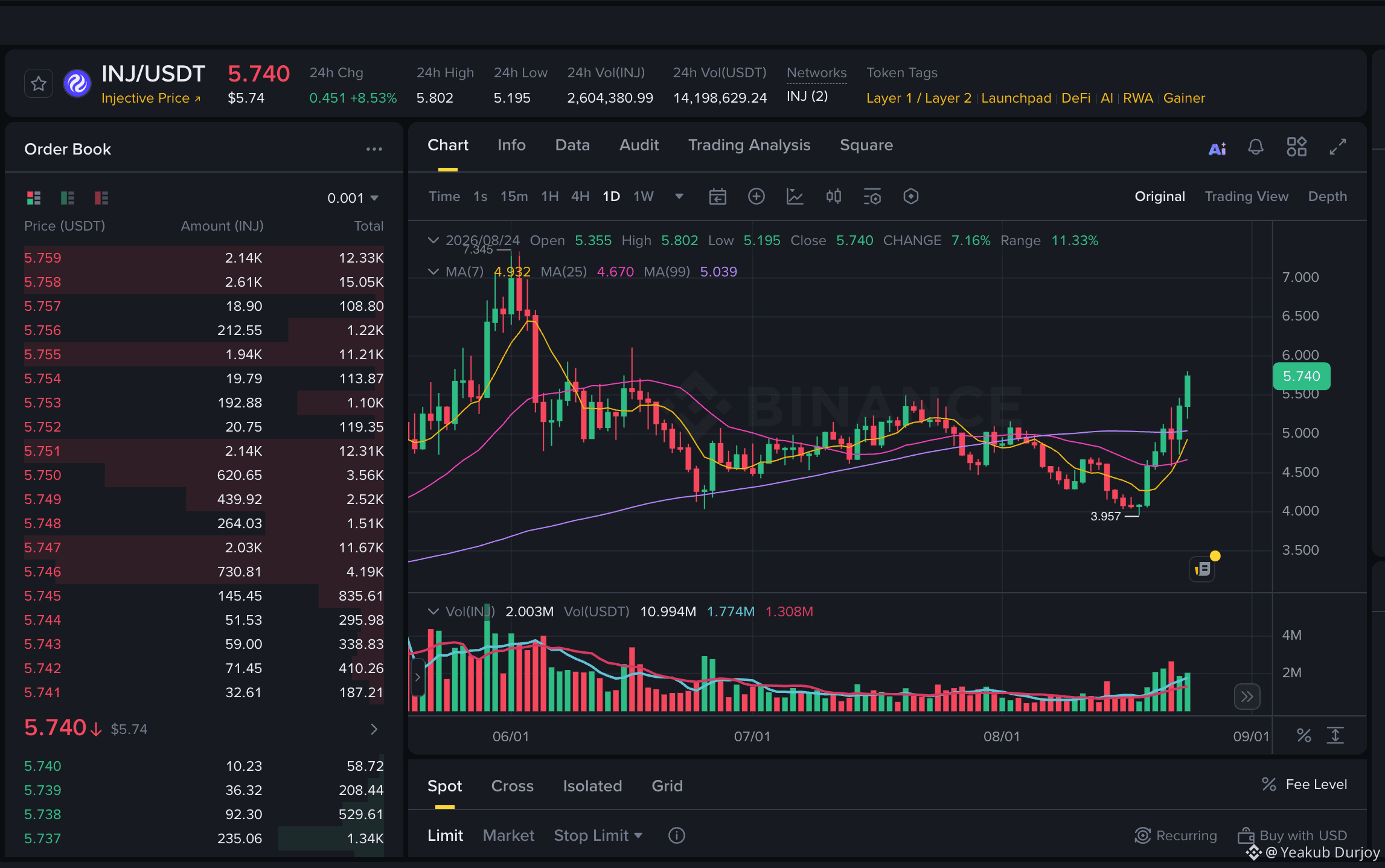Expand the chart to fullscreen
This screenshot has width=1385, height=868.
[1338, 147]
